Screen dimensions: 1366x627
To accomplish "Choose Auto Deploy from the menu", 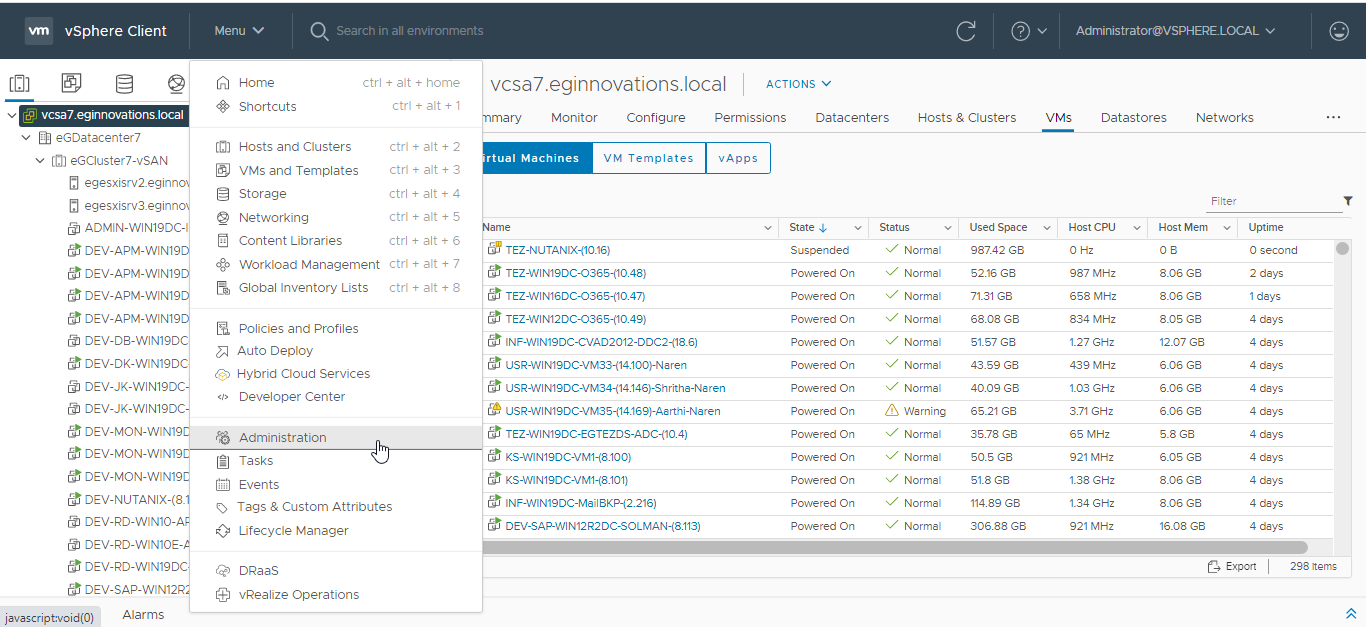I will [336, 350].
